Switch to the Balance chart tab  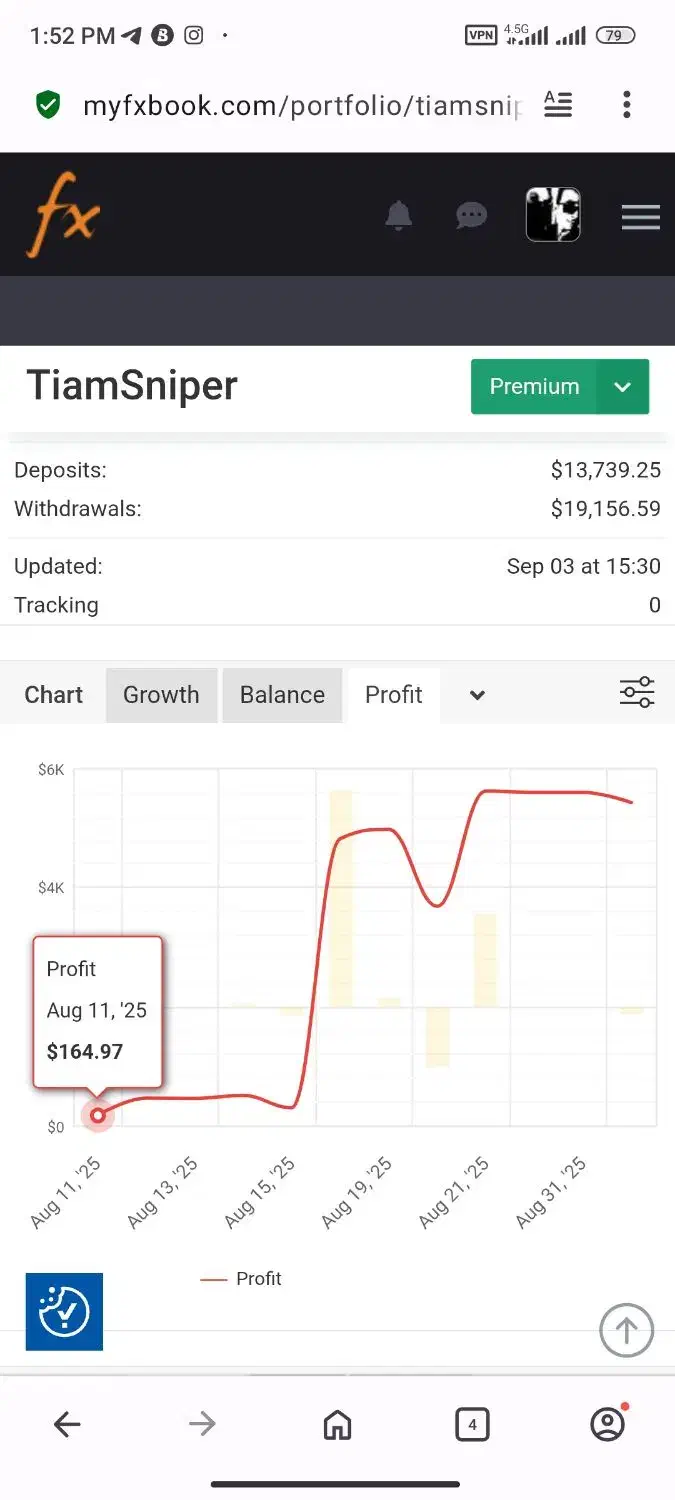pyautogui.click(x=282, y=695)
